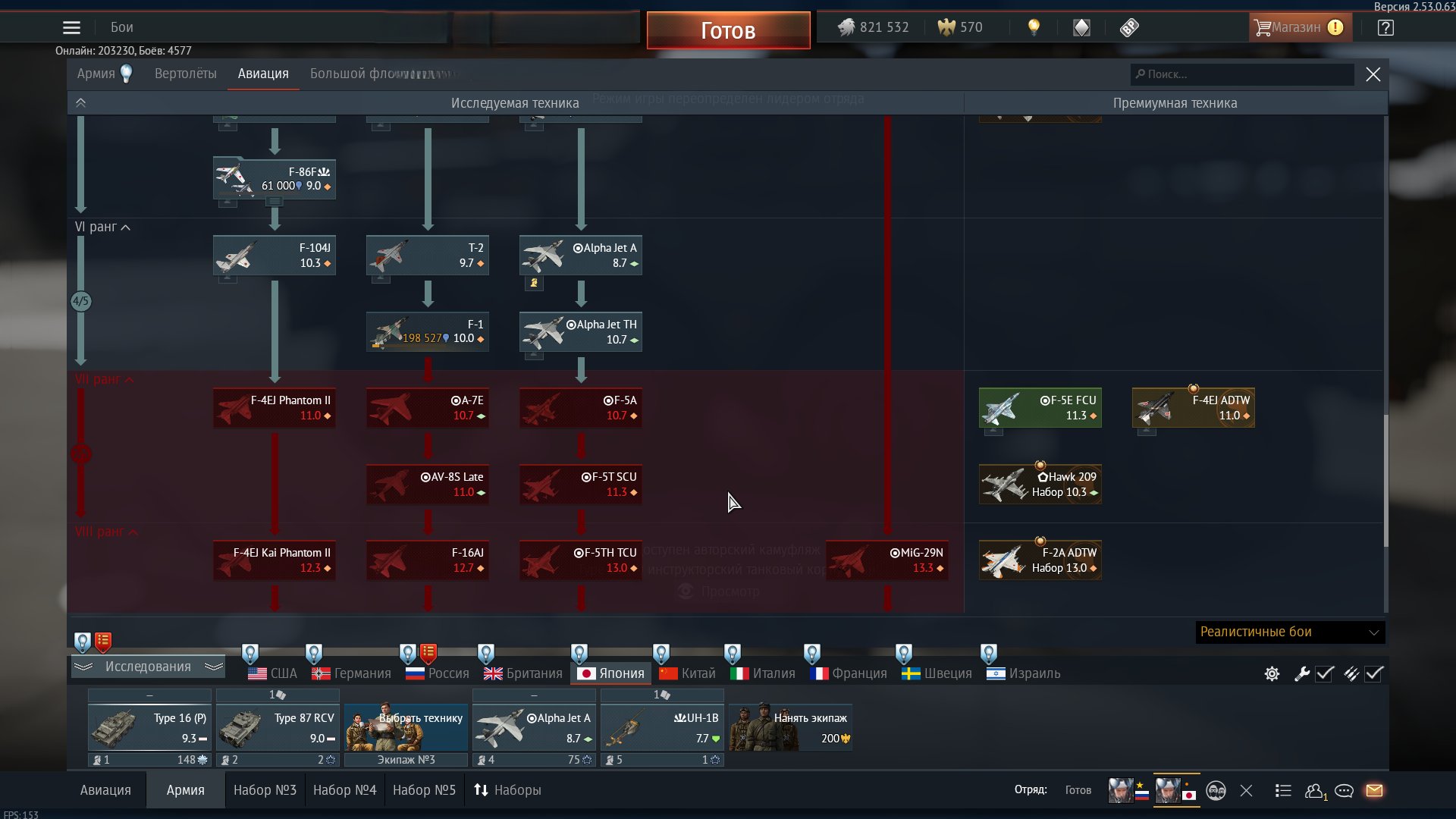Toggle the auto-repair wrench checkbox
Image resolution: width=1456 pixels, height=819 pixels.
pos(1324,673)
